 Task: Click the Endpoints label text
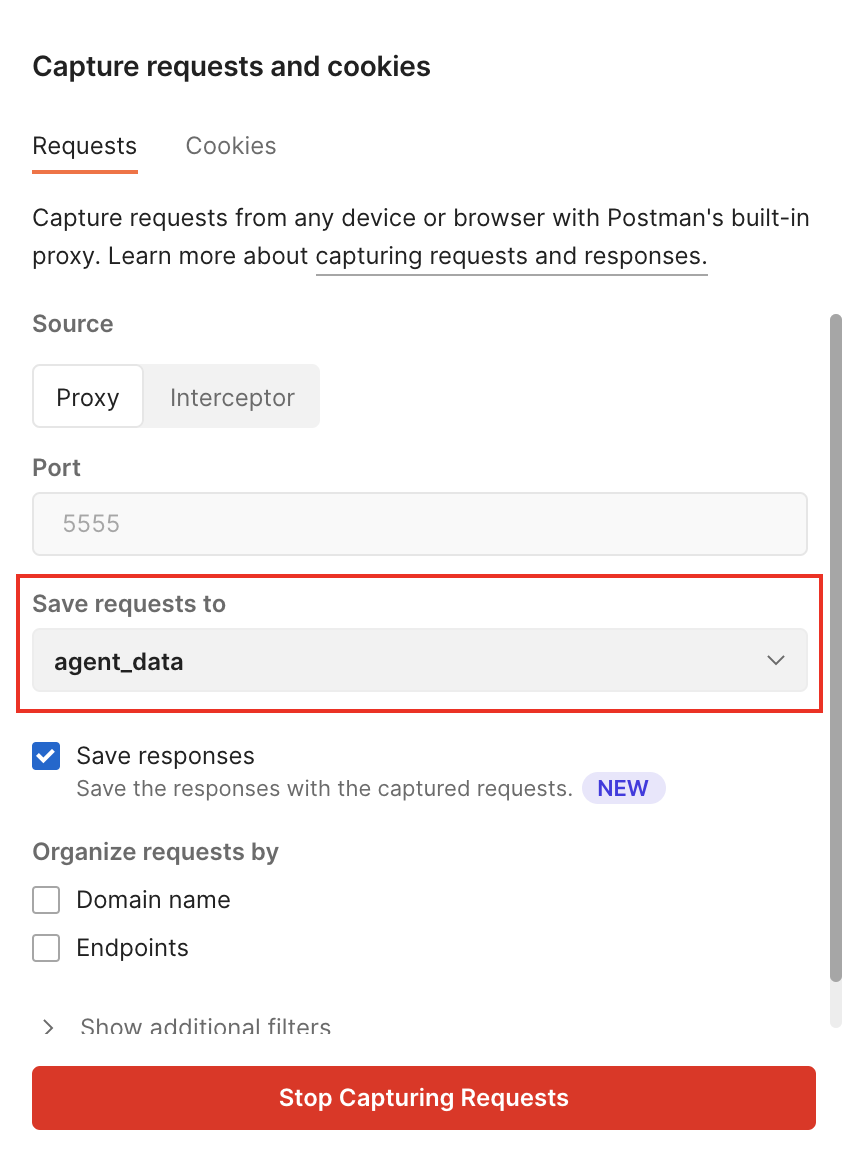[x=132, y=948]
